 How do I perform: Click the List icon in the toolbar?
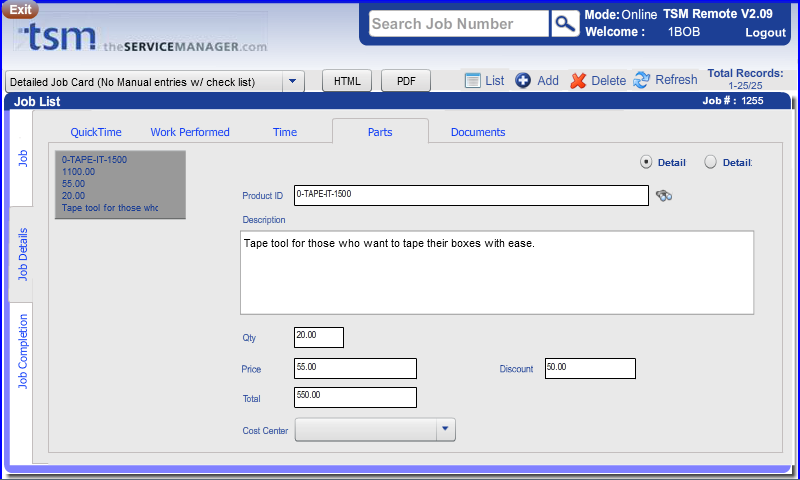(x=472, y=81)
